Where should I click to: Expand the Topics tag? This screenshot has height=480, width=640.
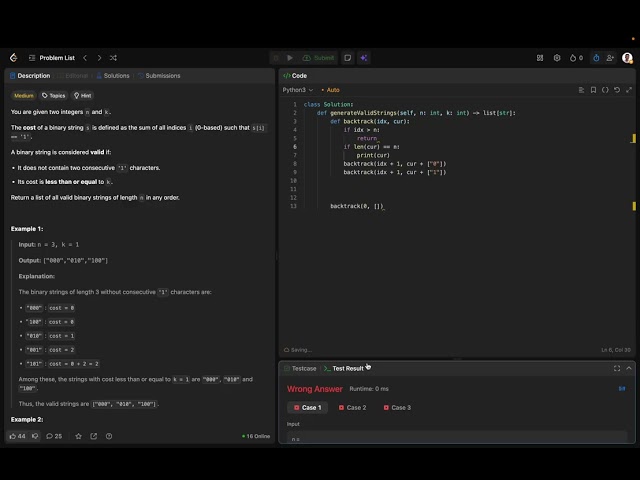pyautogui.click(x=53, y=96)
